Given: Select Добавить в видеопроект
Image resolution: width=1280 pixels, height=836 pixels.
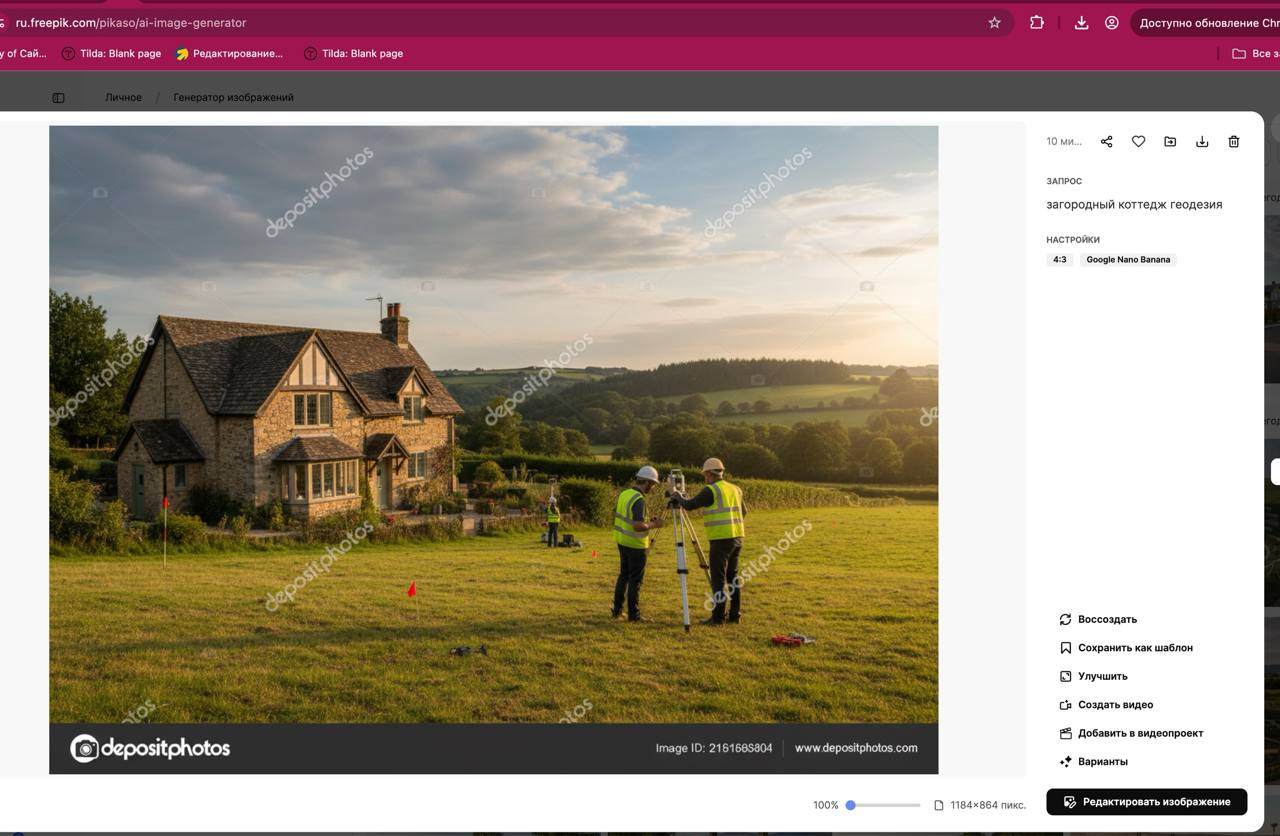Looking at the screenshot, I should (1139, 733).
